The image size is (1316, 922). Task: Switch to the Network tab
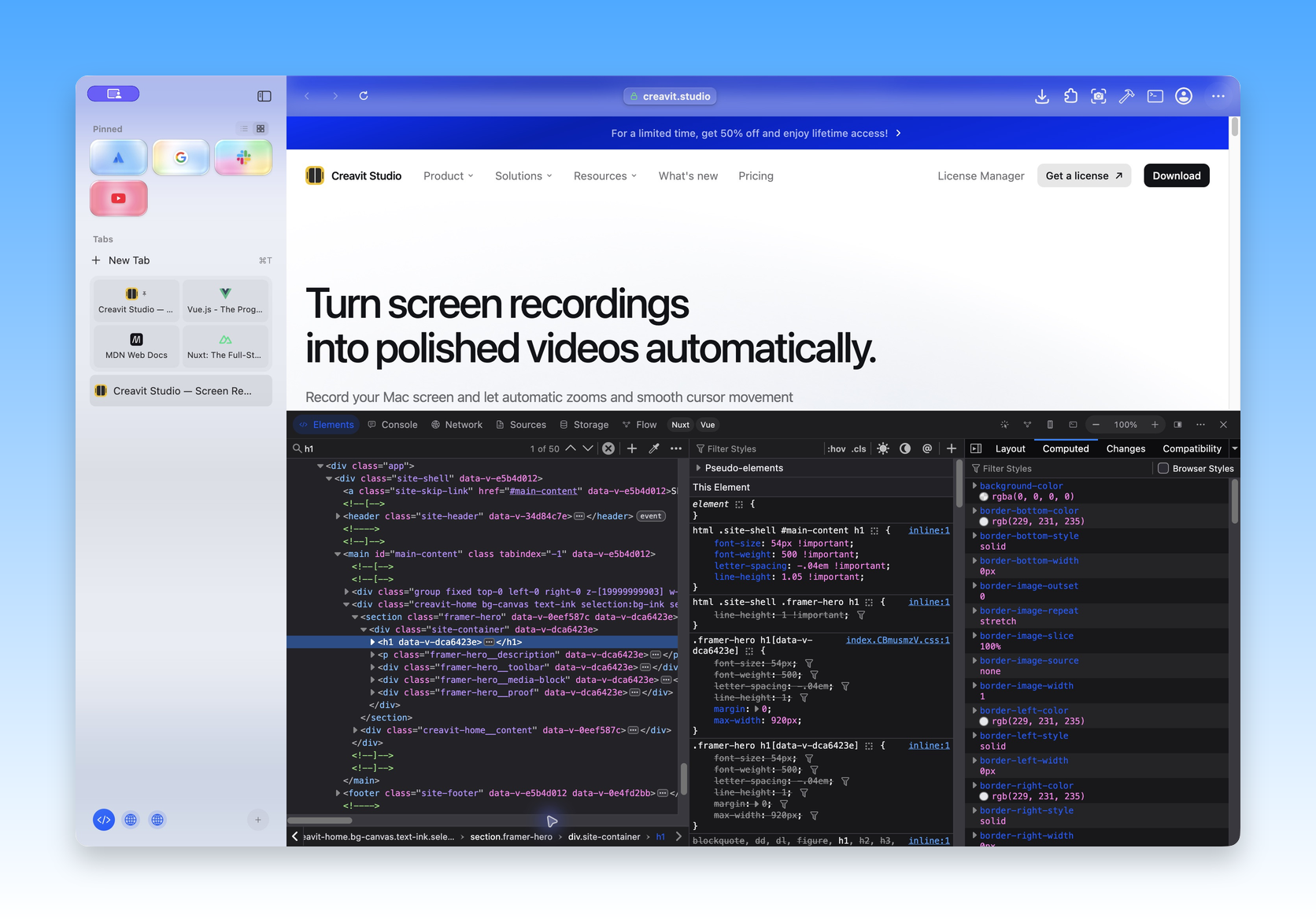457,425
